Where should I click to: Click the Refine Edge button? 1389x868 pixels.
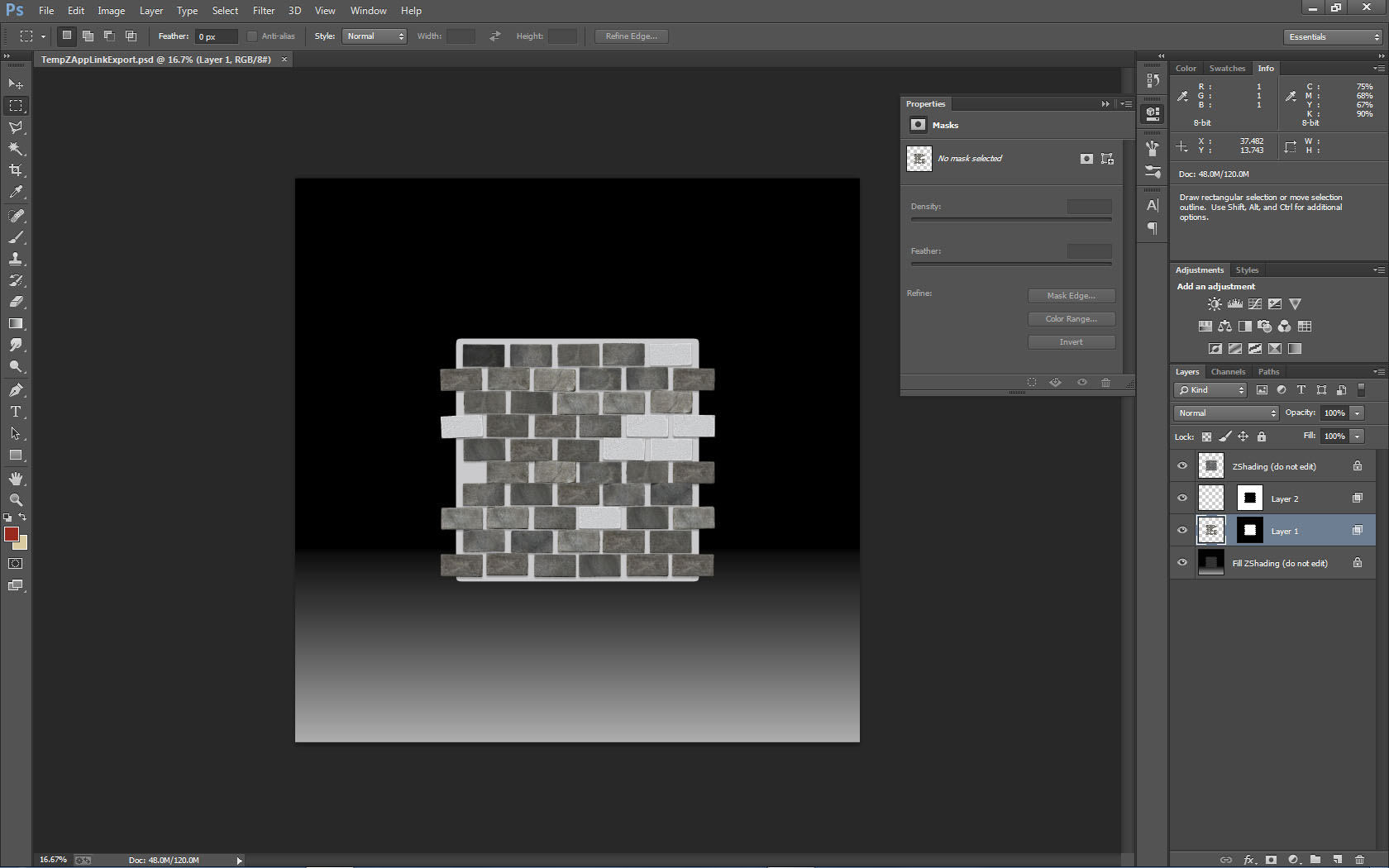631,36
